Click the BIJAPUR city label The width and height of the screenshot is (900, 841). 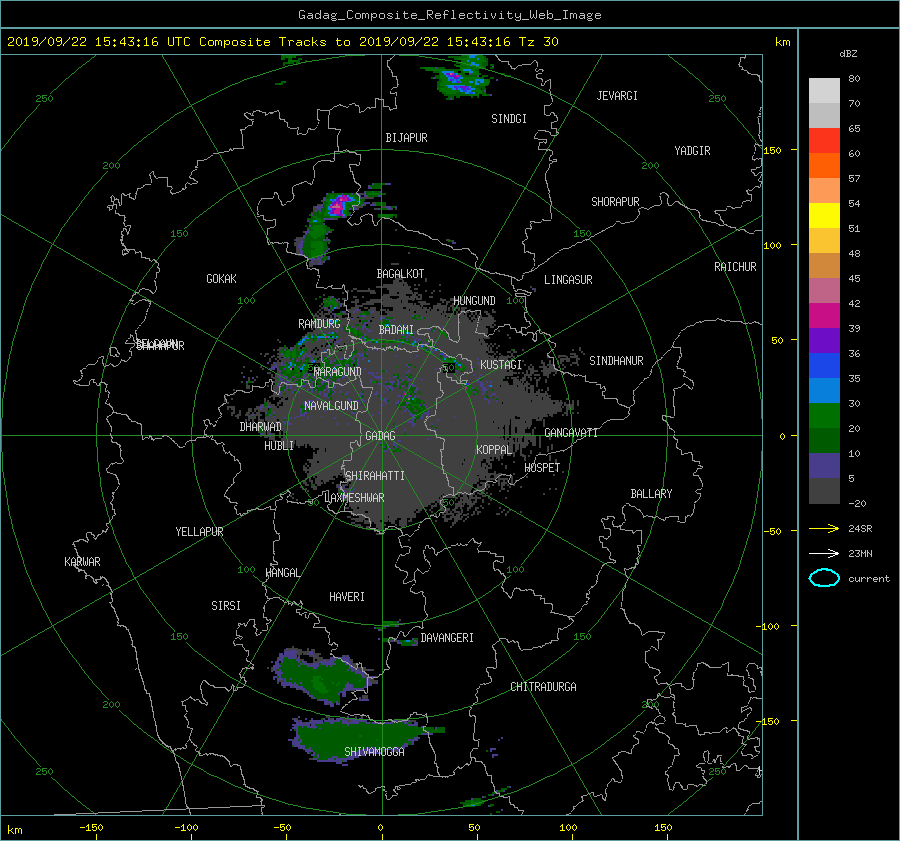[406, 138]
